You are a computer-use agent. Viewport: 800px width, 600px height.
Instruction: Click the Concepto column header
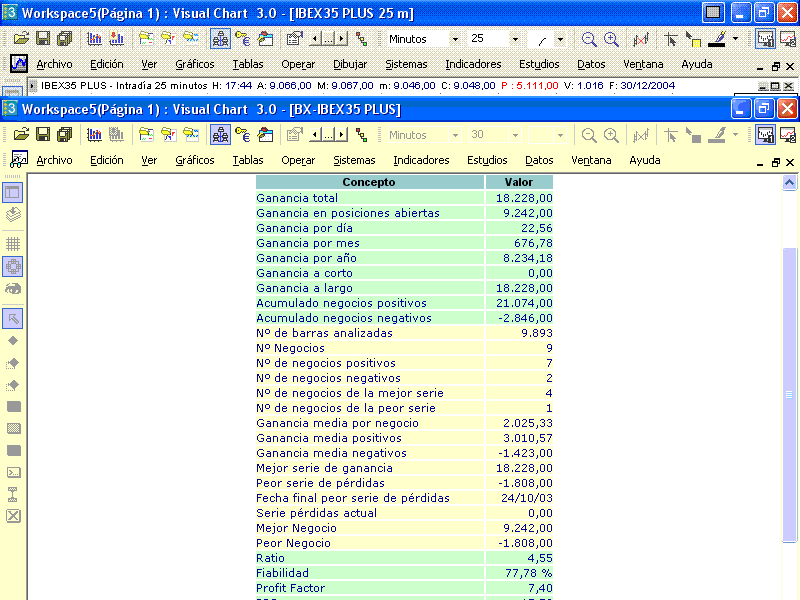pos(369,182)
